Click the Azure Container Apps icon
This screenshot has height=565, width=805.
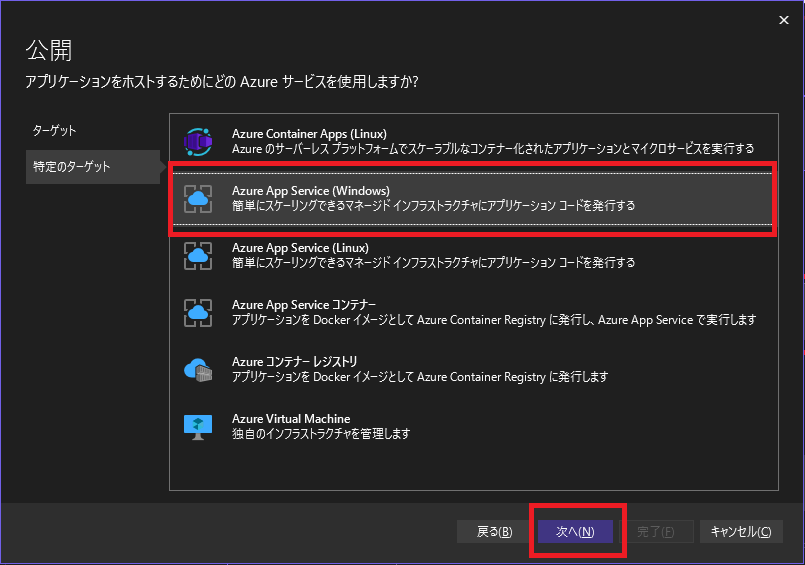(x=198, y=142)
